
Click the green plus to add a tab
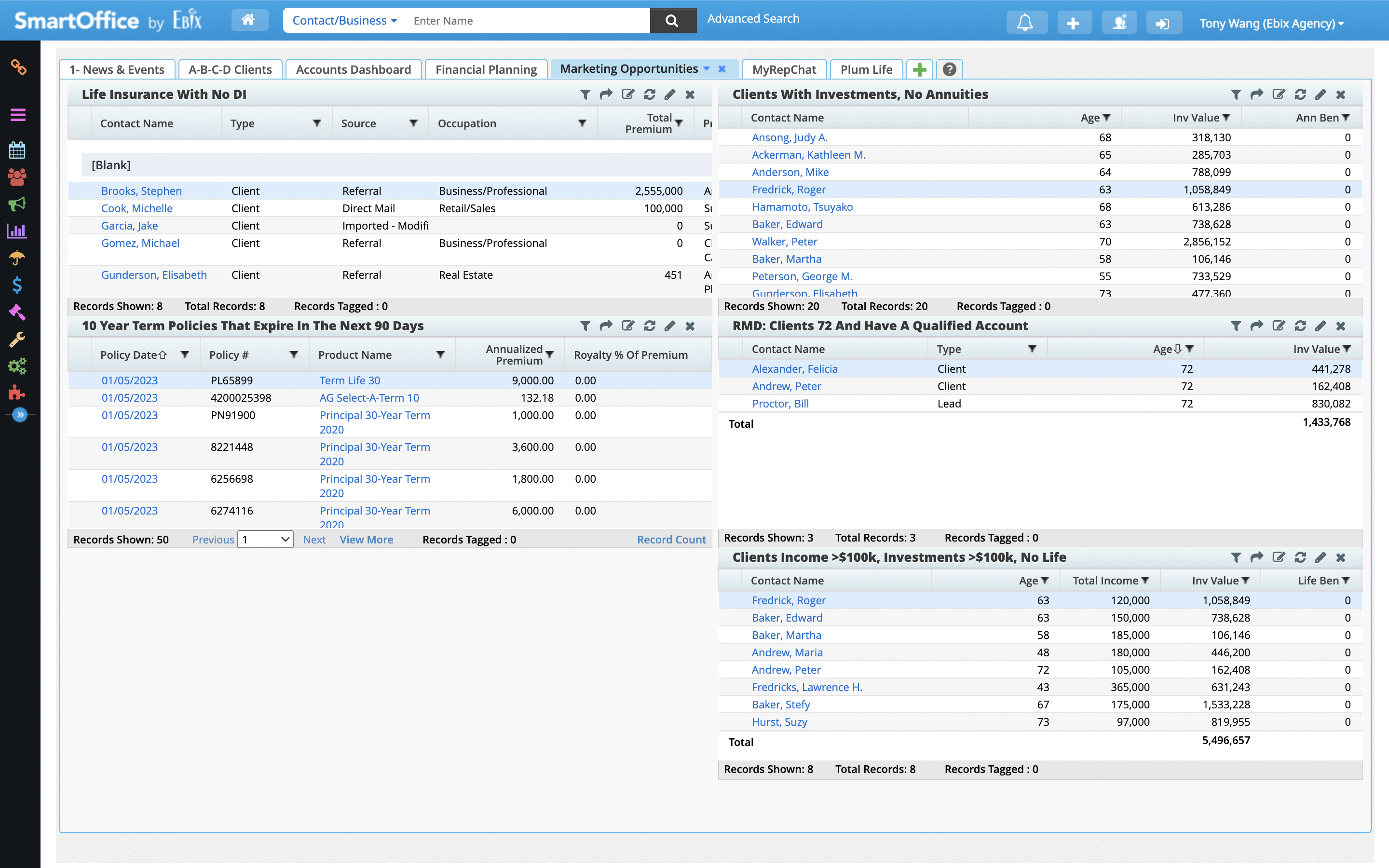pos(919,69)
